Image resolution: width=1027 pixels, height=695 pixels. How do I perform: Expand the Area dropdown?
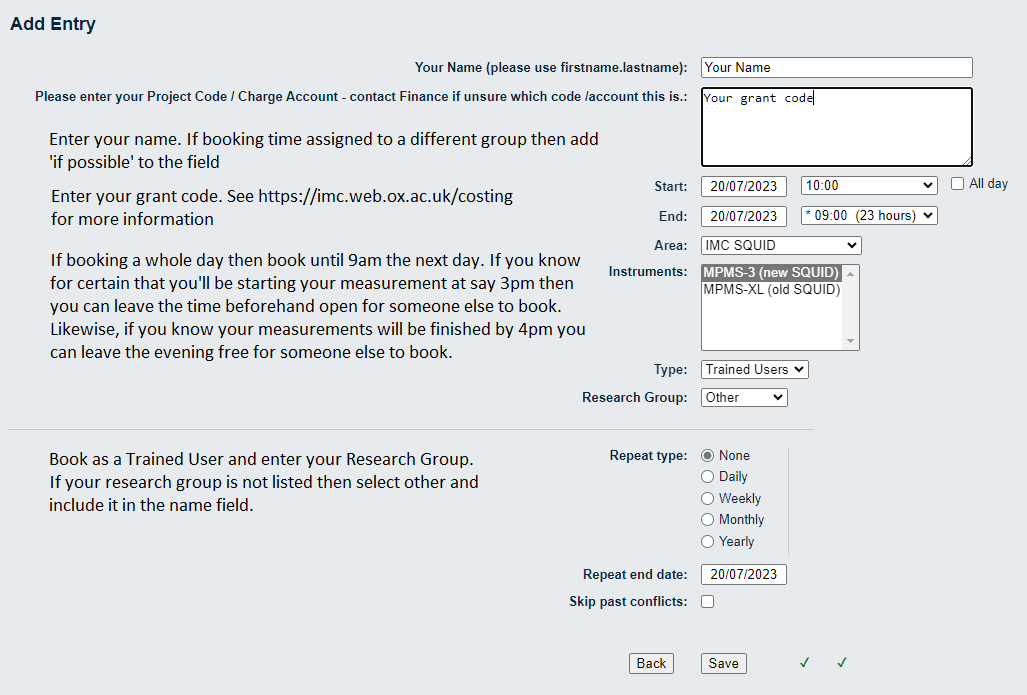781,246
